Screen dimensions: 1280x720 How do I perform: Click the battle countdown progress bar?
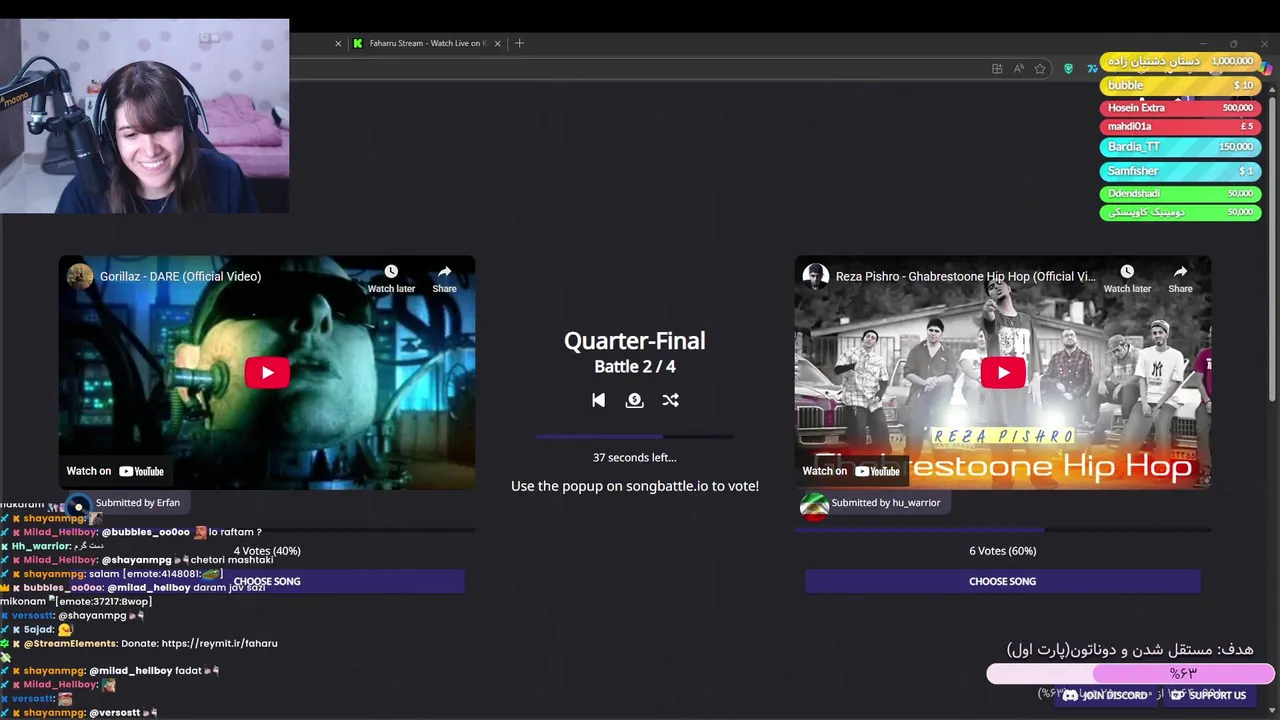point(634,437)
